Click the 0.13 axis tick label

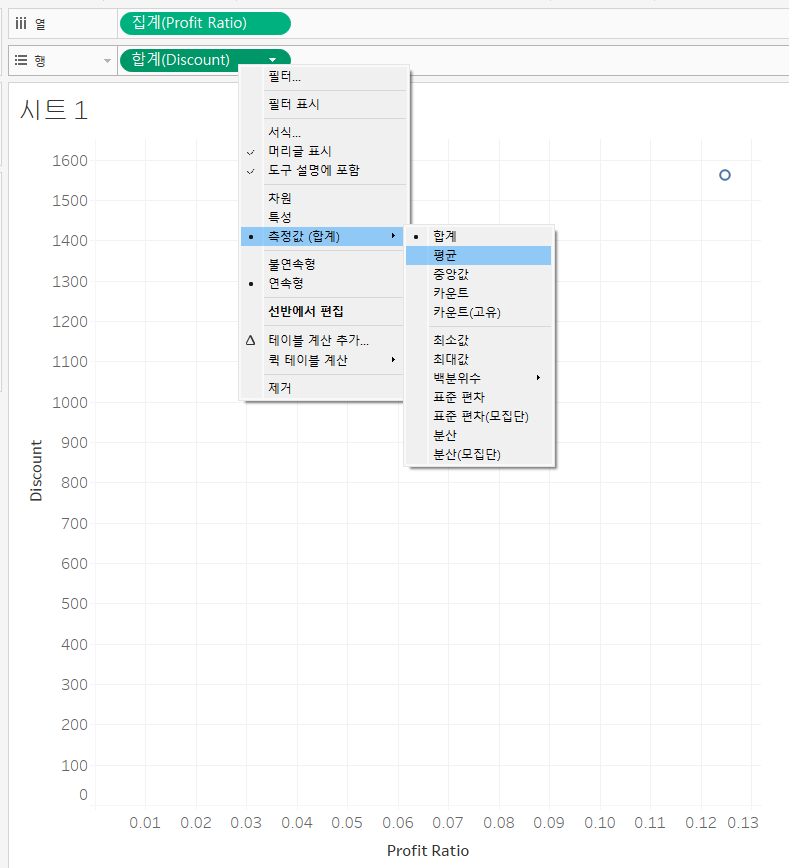click(742, 823)
